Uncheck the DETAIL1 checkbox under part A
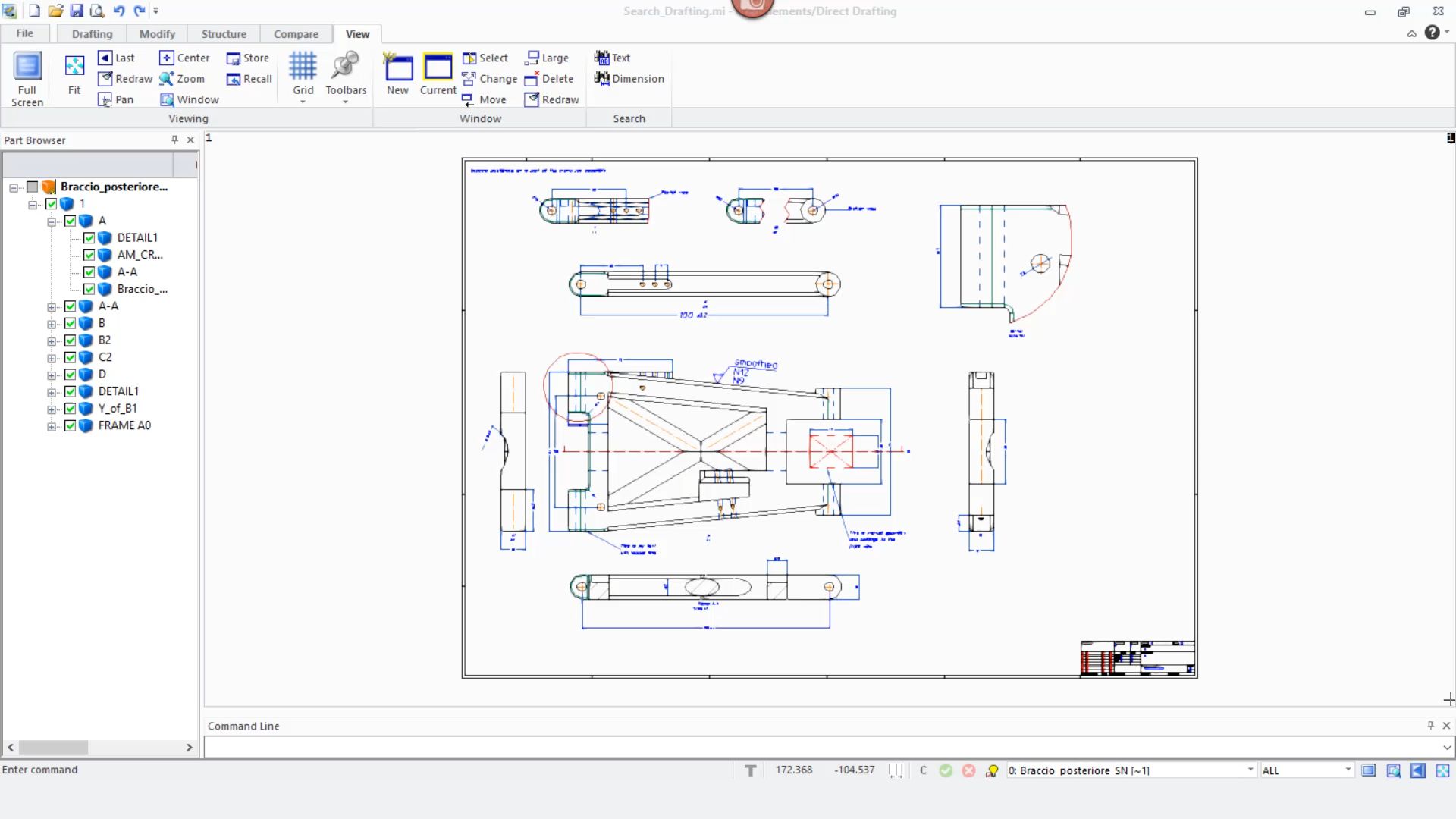 coord(89,238)
